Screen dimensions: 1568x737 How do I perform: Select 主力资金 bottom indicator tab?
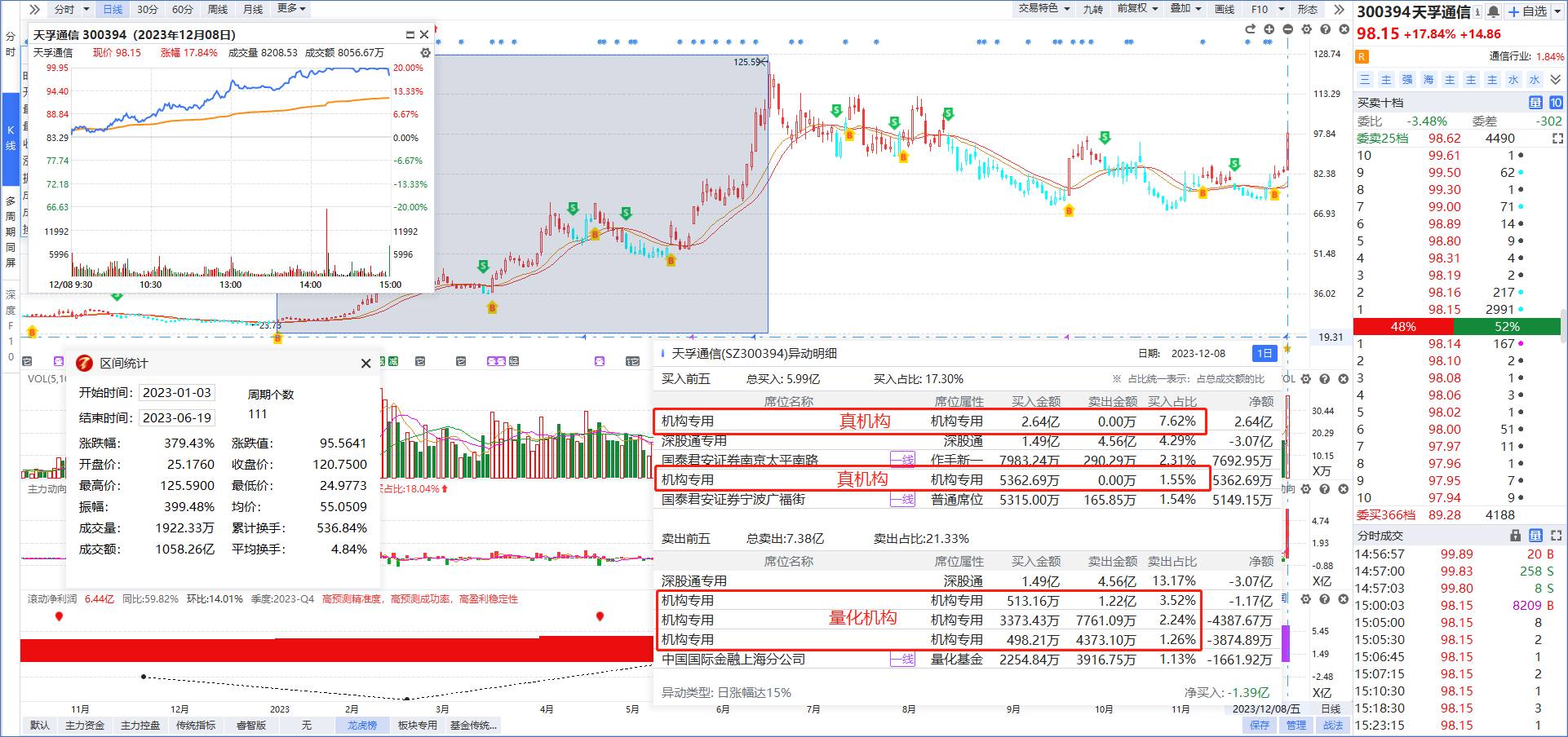pos(85,725)
